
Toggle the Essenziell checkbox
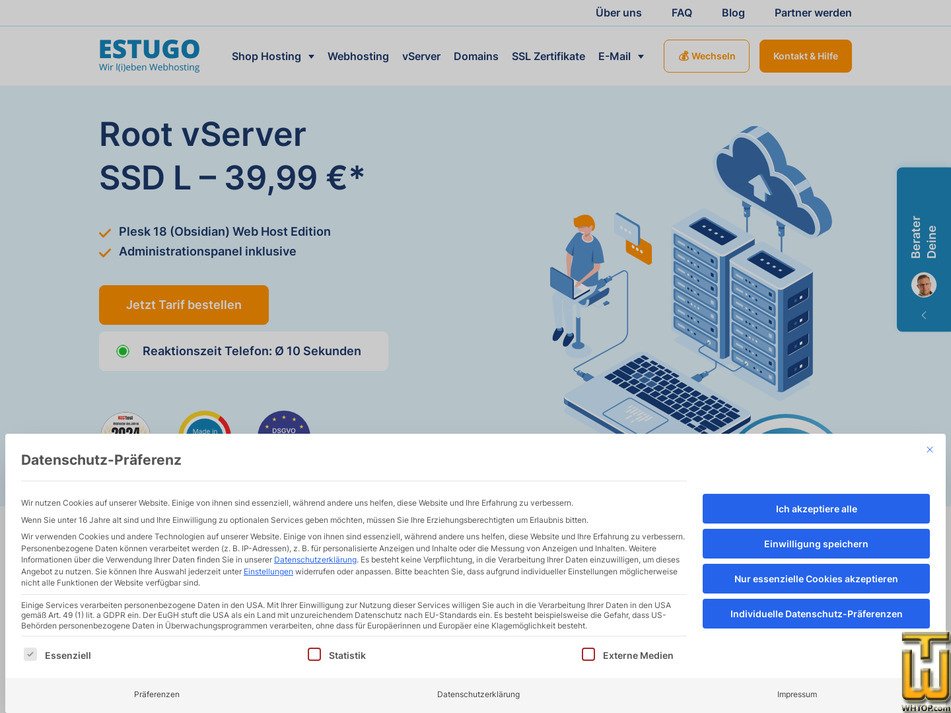coord(31,655)
